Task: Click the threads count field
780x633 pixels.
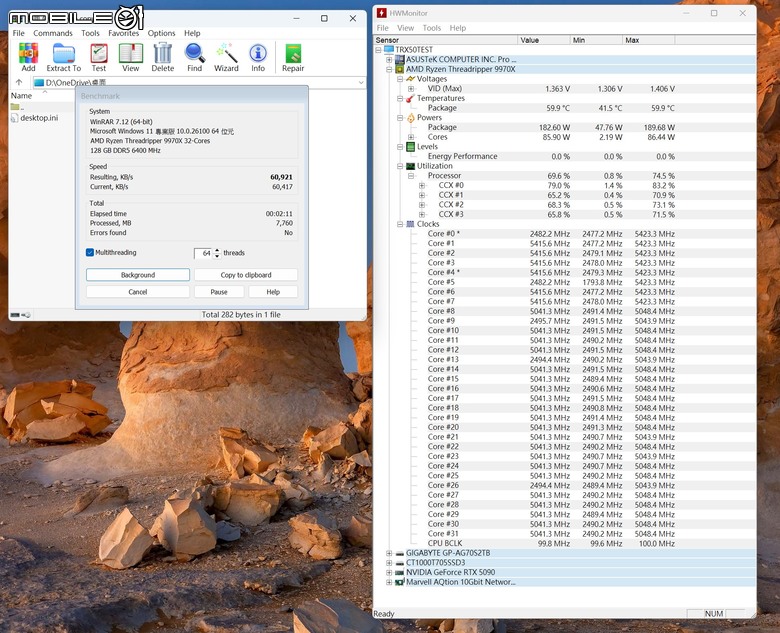Action: point(203,253)
